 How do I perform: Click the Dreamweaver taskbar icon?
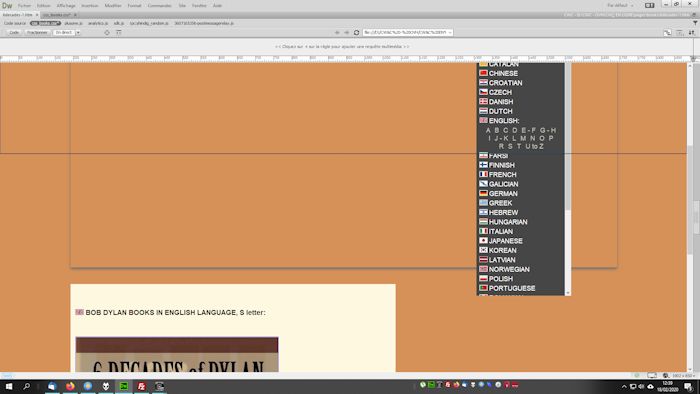[124, 386]
